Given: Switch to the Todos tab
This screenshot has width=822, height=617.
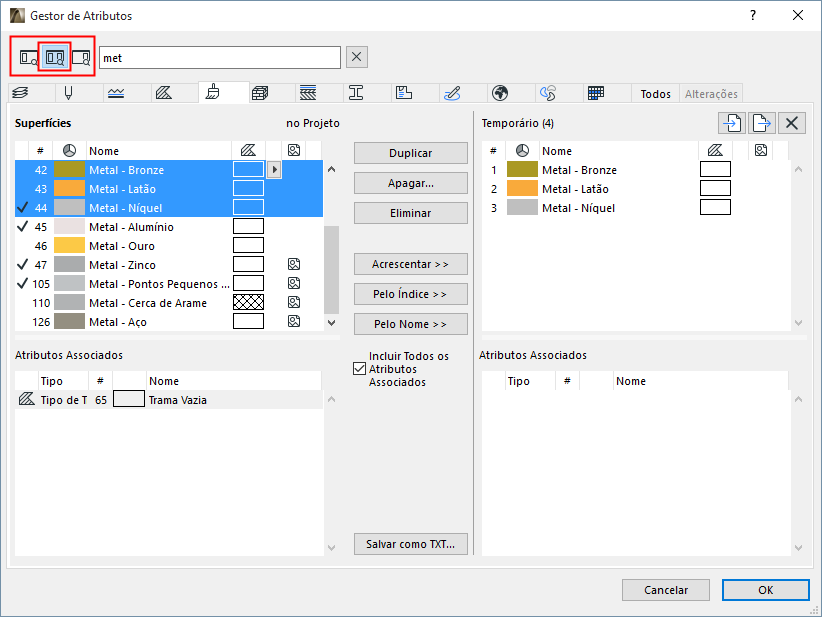Looking at the screenshot, I should pyautogui.click(x=656, y=94).
